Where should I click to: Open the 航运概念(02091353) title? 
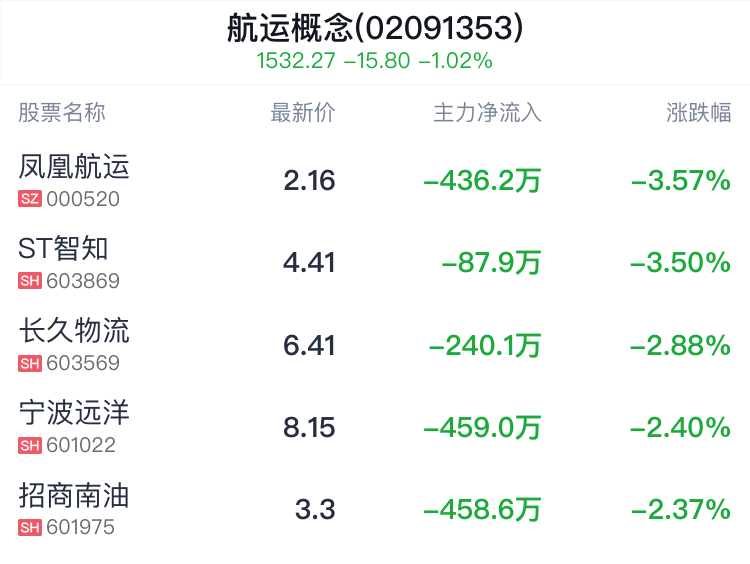375,28
